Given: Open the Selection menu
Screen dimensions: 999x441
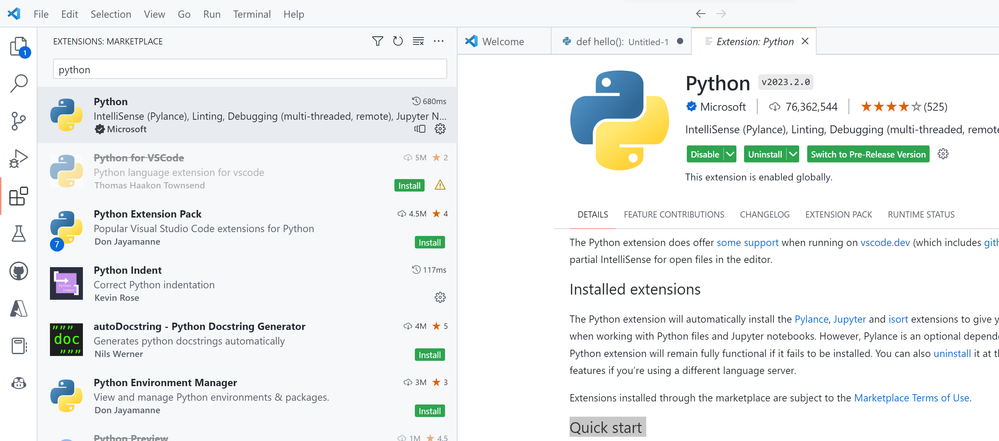Looking at the screenshot, I should (x=111, y=14).
